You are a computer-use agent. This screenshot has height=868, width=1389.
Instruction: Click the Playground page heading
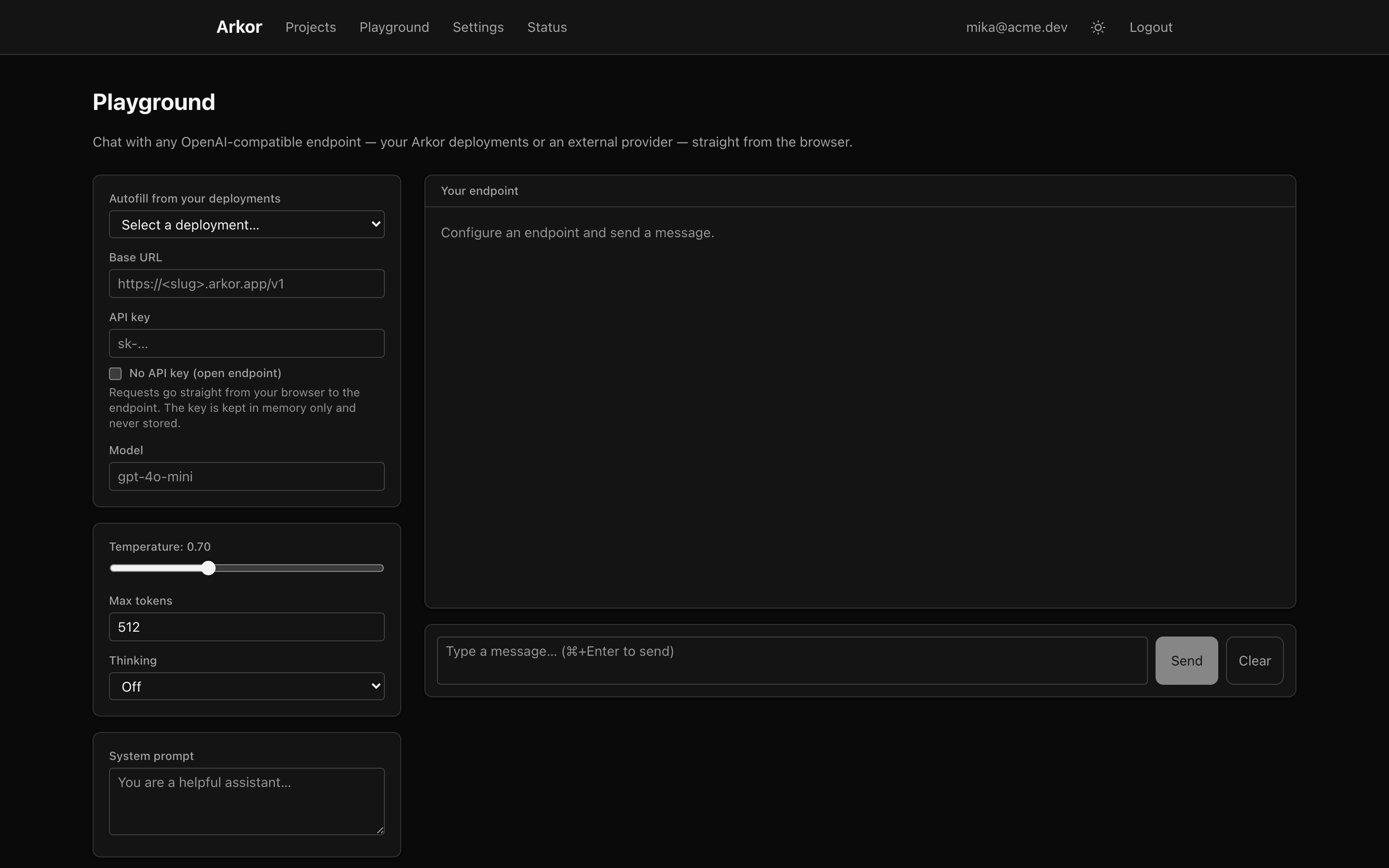pyautogui.click(x=154, y=102)
